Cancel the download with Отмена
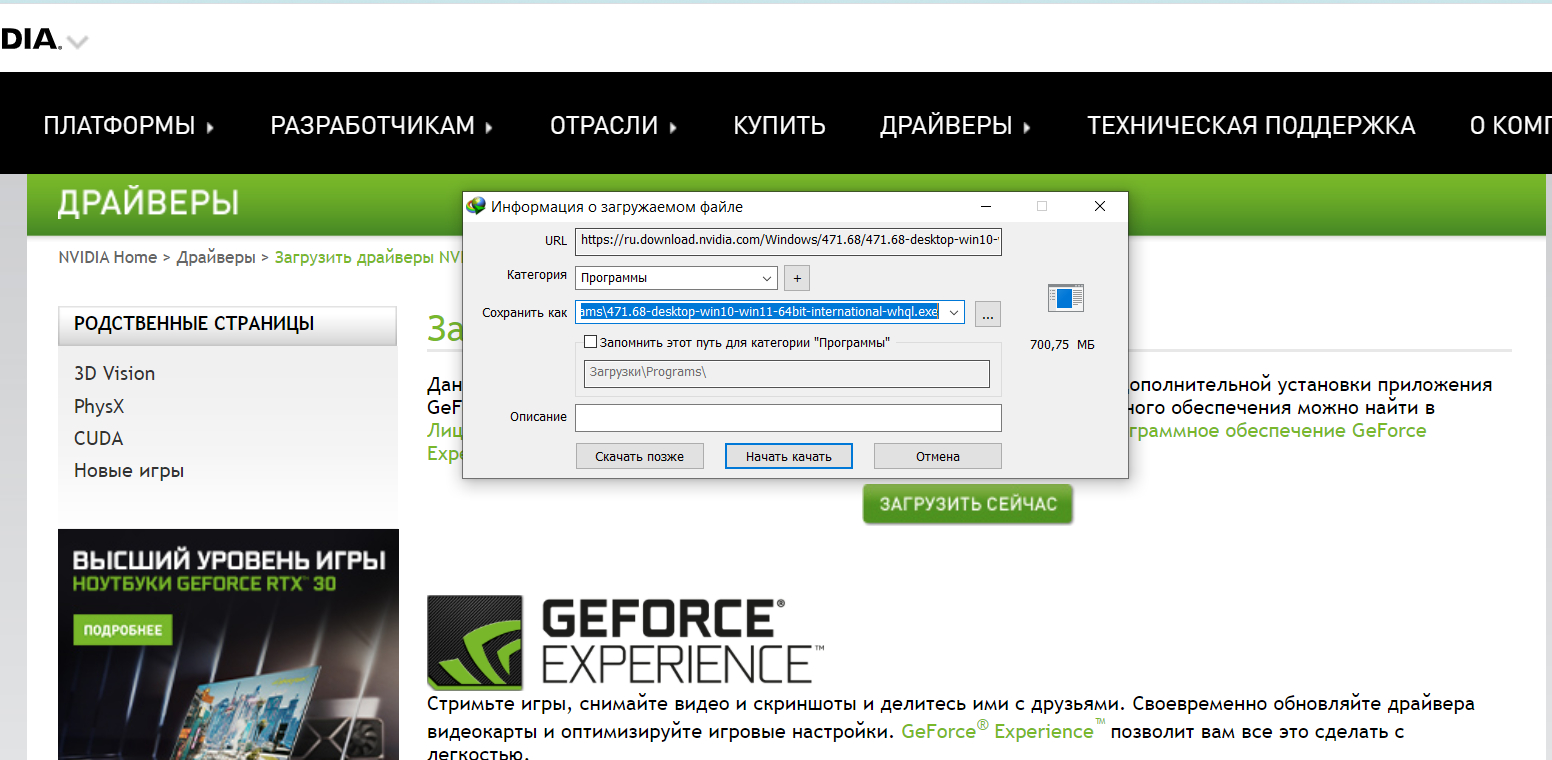The width and height of the screenshot is (1552, 760). point(938,456)
